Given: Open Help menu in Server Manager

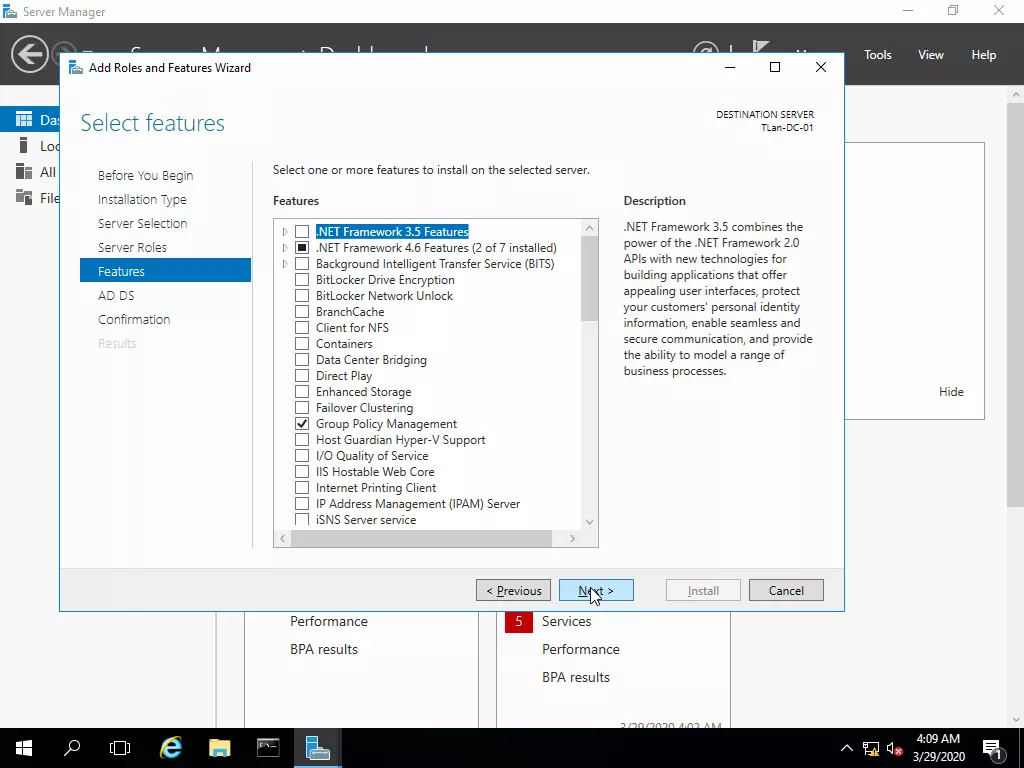Looking at the screenshot, I should point(984,55).
